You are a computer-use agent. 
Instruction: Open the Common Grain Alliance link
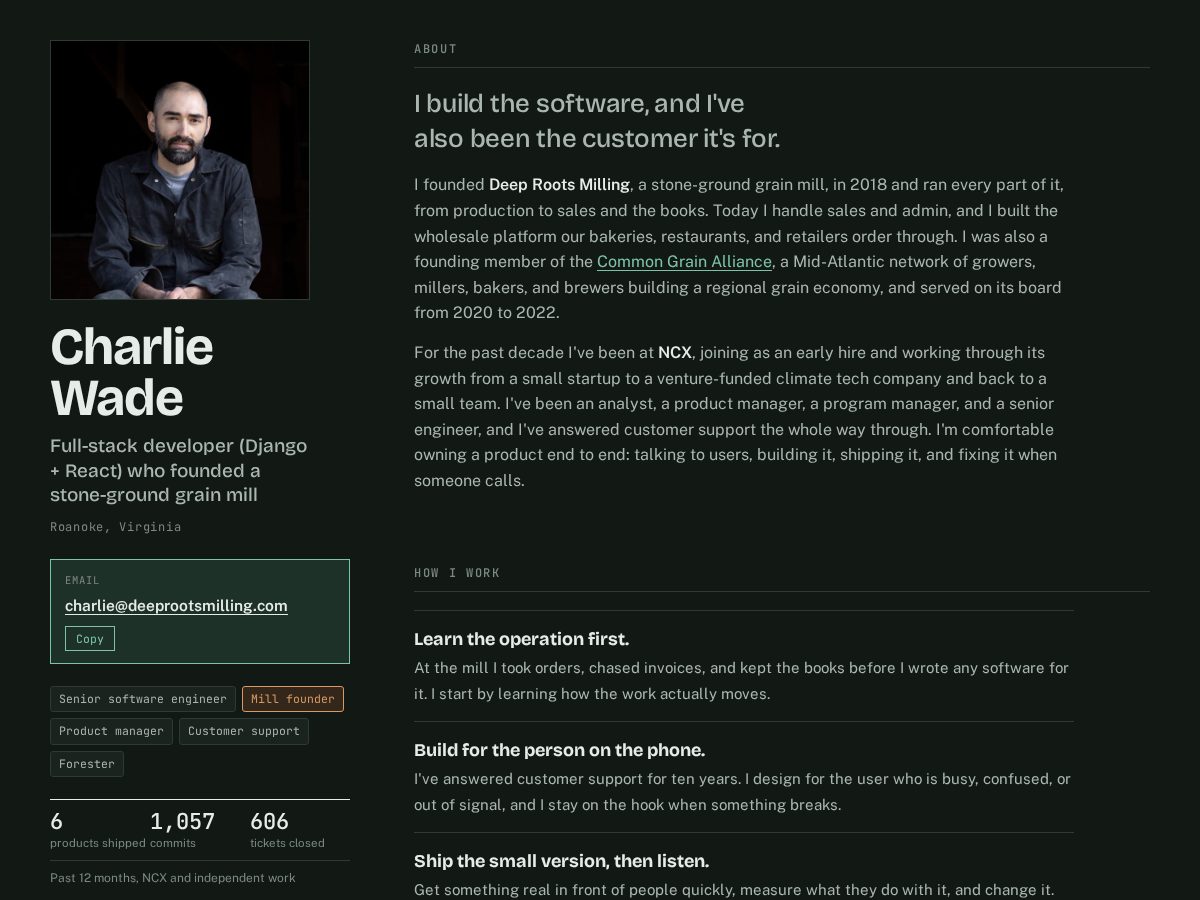coord(684,261)
